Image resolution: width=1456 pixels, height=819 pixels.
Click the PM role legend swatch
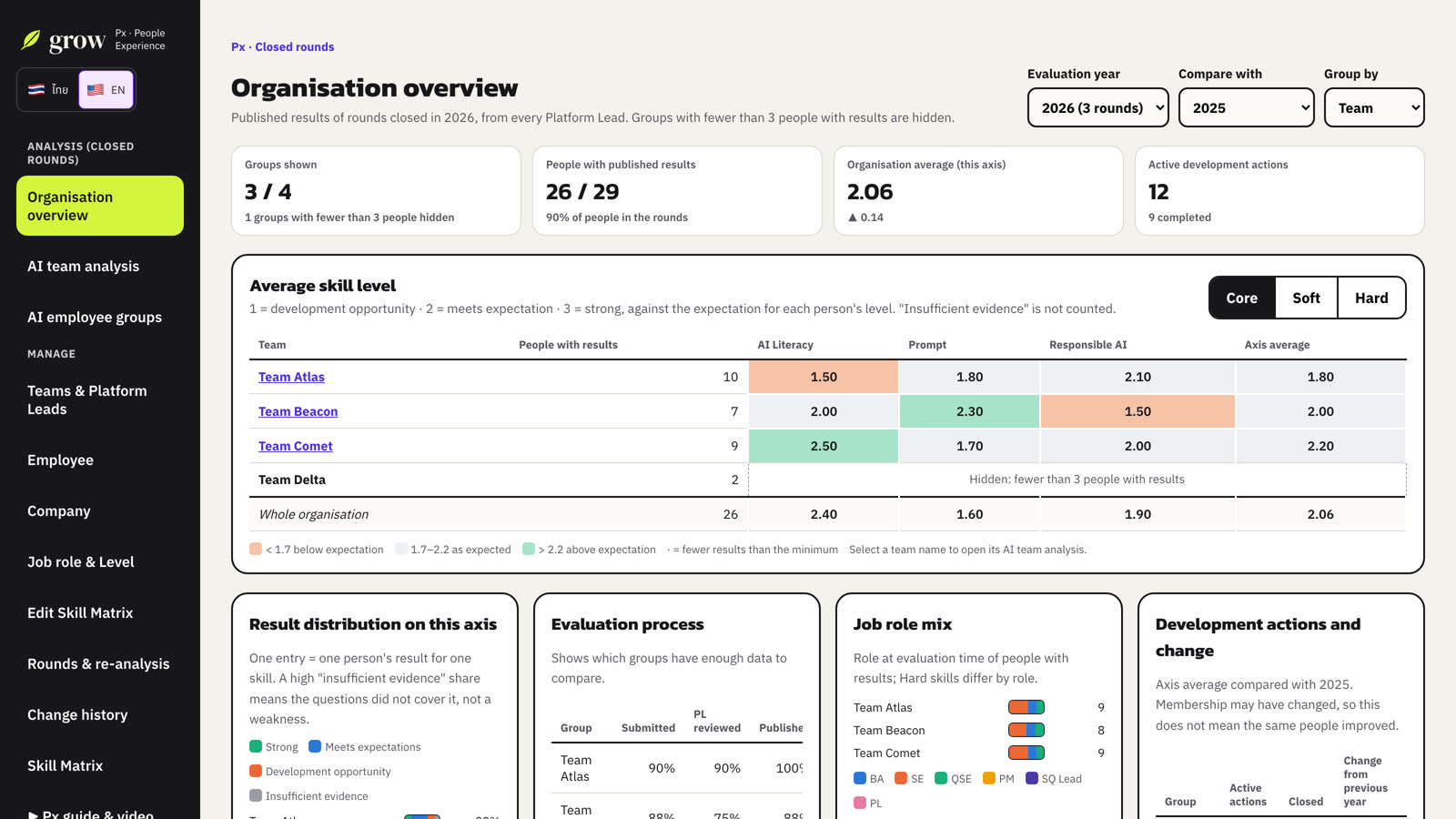989,778
